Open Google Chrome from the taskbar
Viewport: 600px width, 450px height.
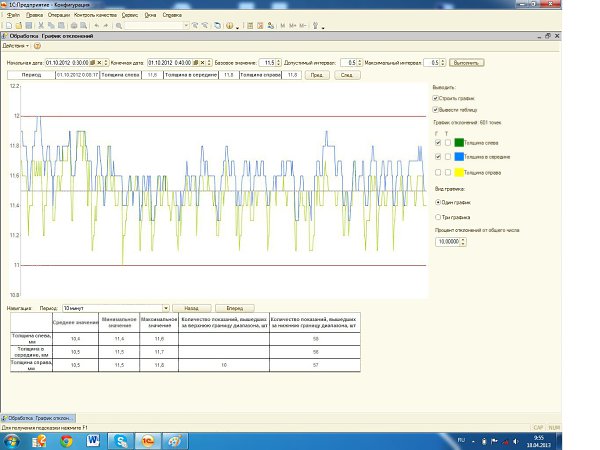pyautogui.click(x=65, y=439)
